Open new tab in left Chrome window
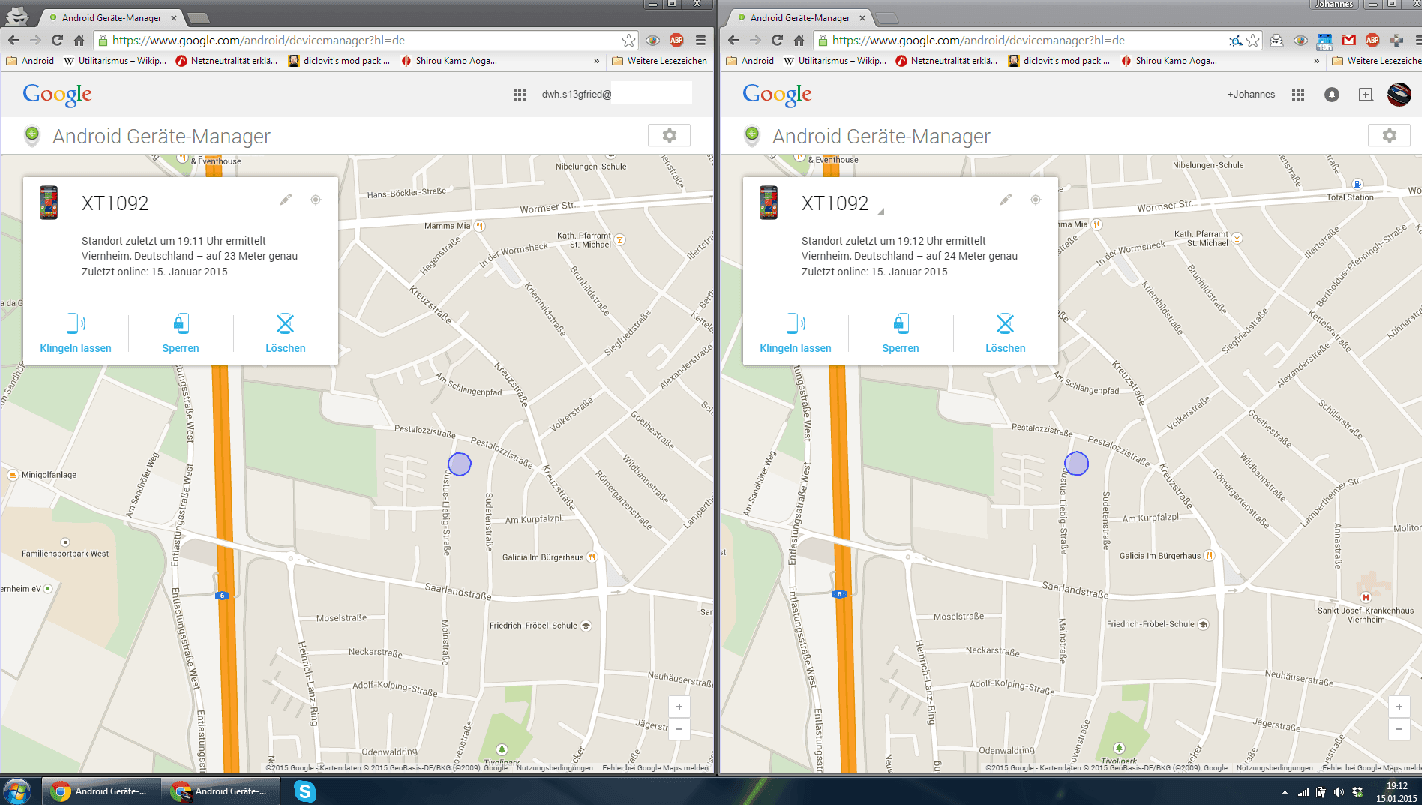The height and width of the screenshot is (806, 1422). click(x=199, y=18)
